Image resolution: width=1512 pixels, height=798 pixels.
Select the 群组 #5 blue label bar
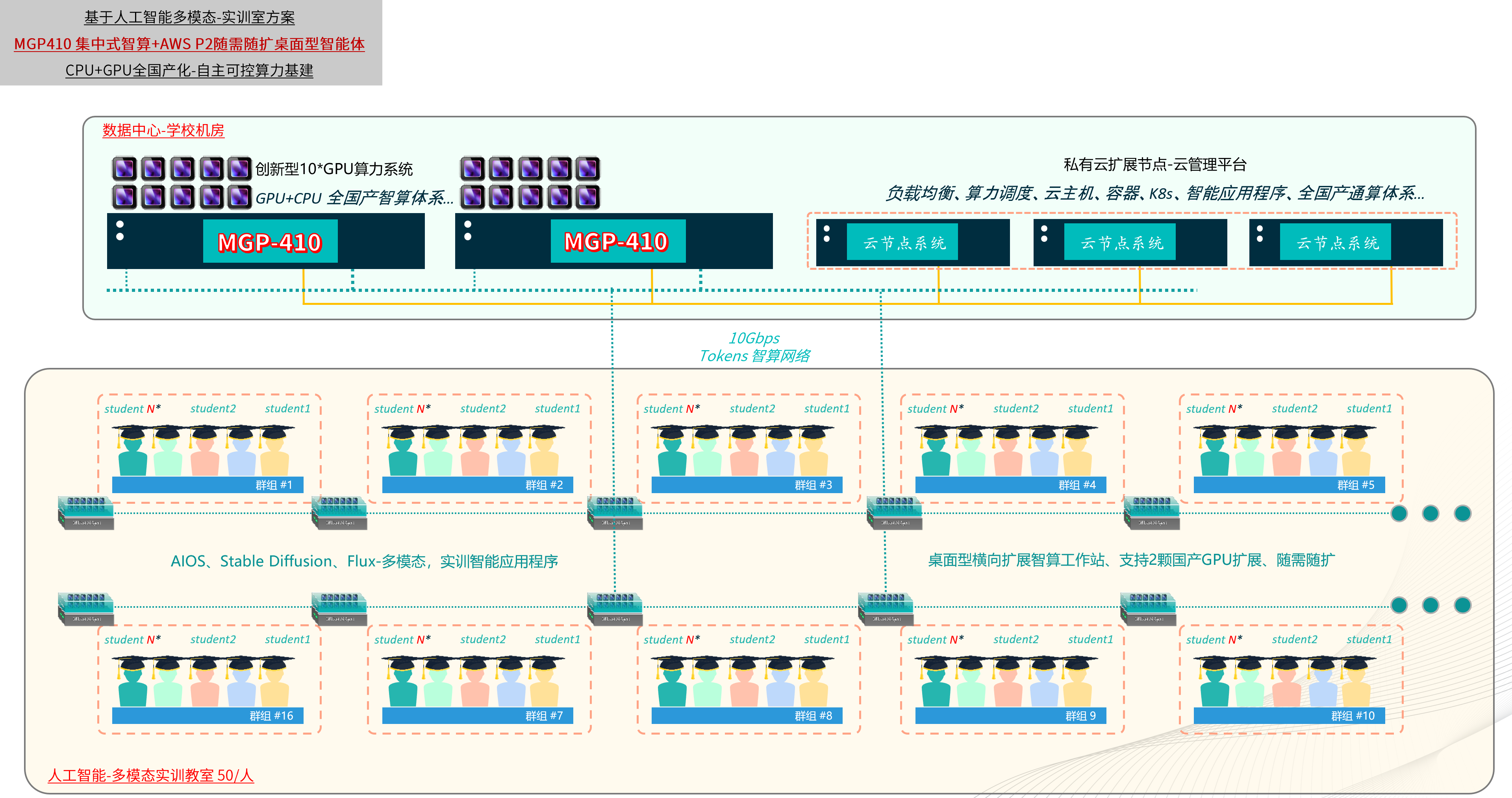(x=1289, y=485)
